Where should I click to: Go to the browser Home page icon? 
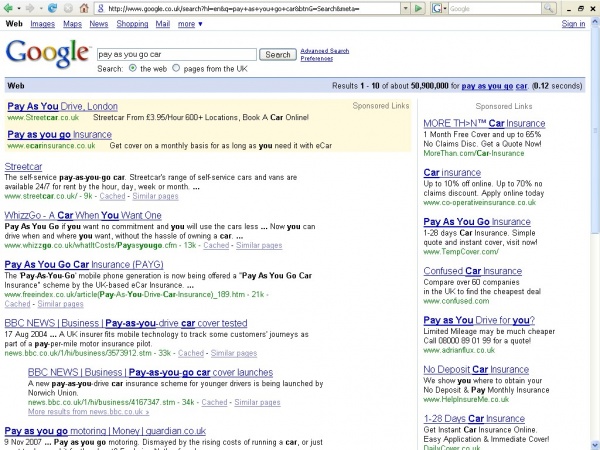point(85,8)
